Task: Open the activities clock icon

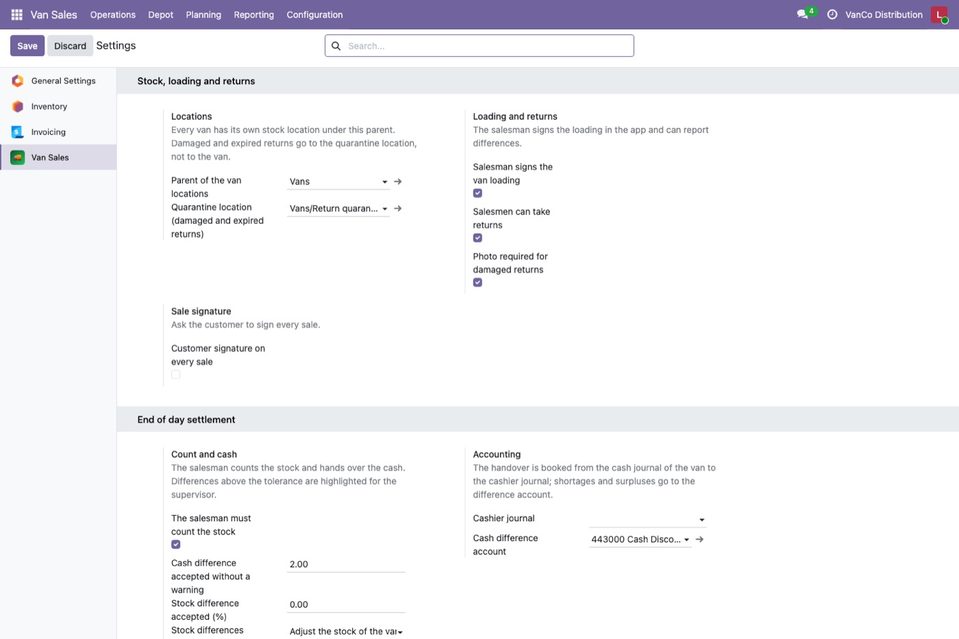Action: coord(832,15)
